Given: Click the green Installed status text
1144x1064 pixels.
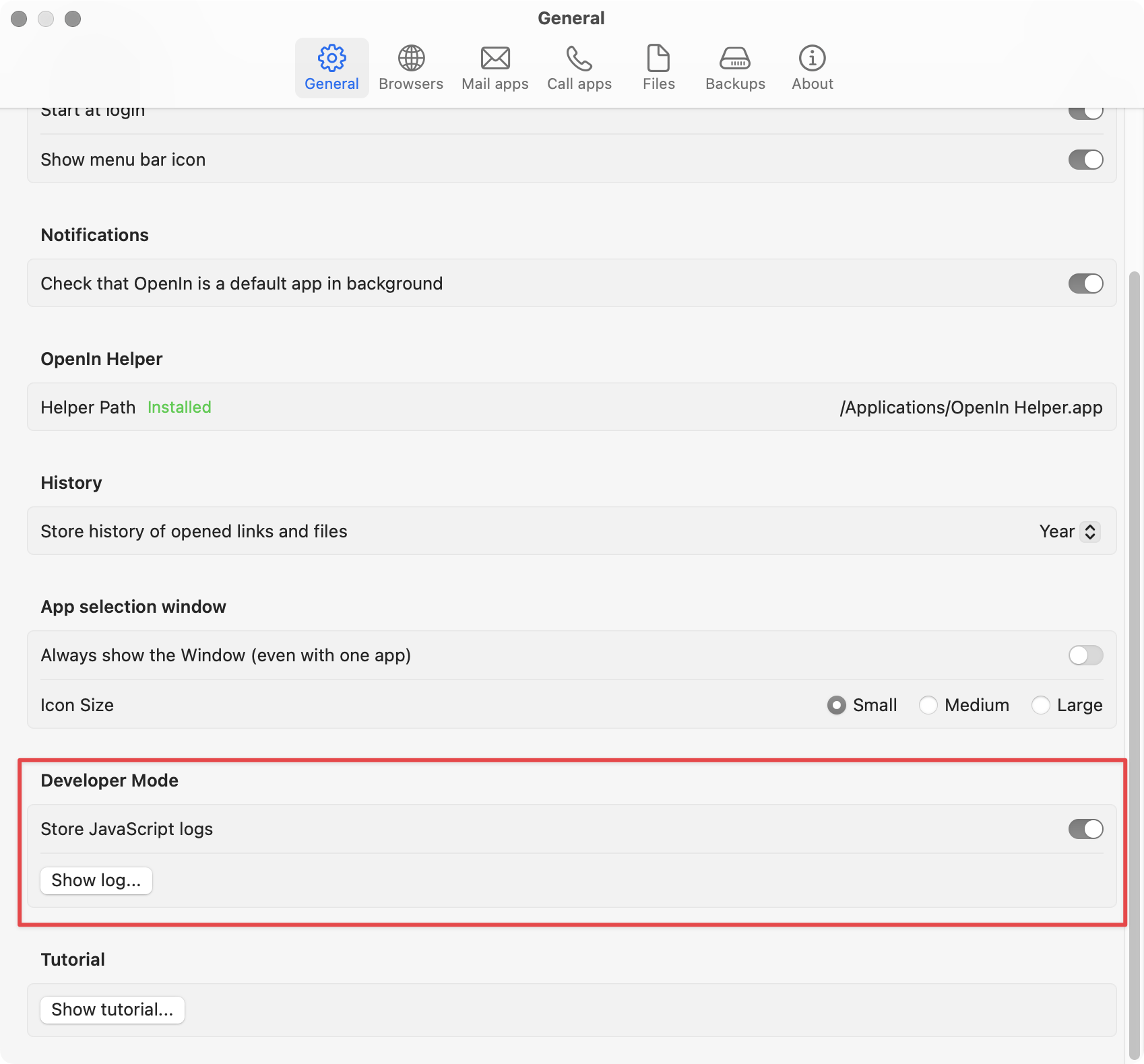Looking at the screenshot, I should 179,407.
